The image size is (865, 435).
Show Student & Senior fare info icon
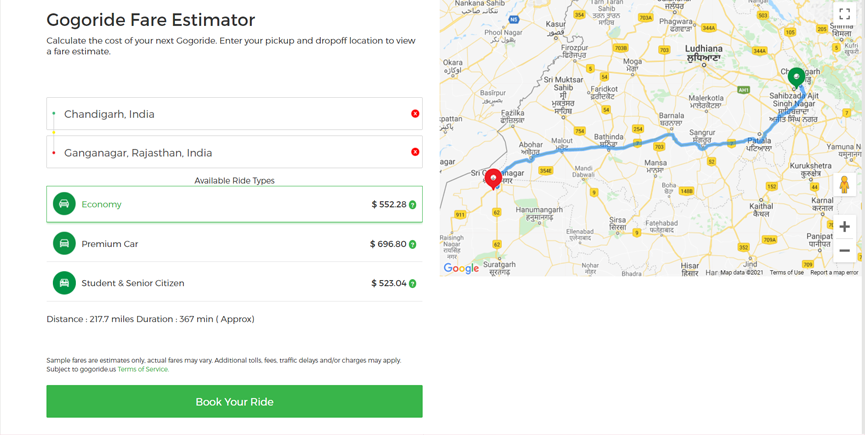[413, 284]
